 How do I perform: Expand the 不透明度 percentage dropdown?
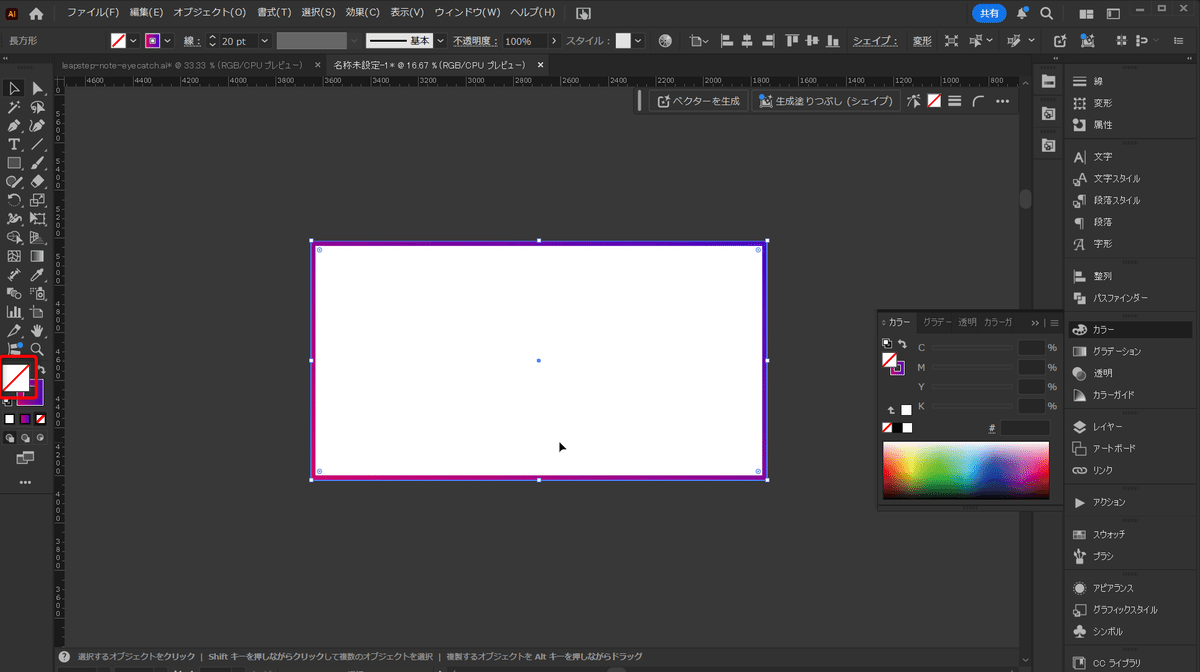point(553,41)
